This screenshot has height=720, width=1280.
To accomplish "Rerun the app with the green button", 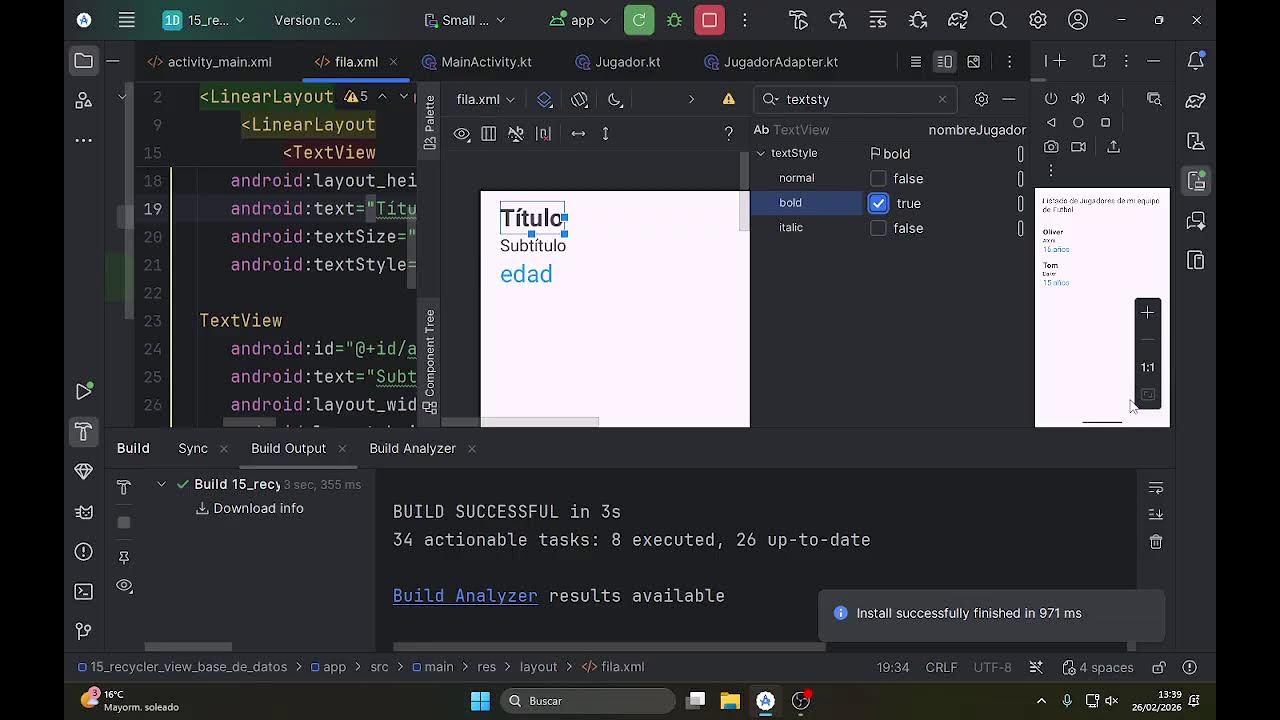I will pos(639,20).
